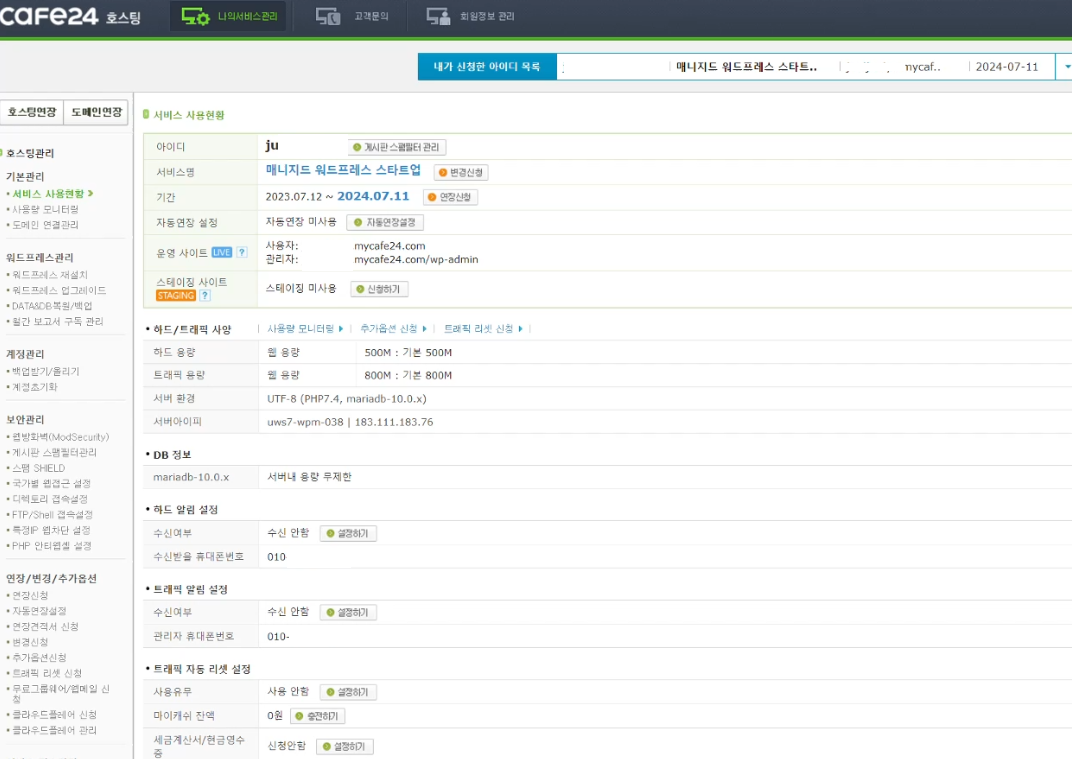Click help icon next to LIVE badge
Image resolution: width=1072 pixels, height=759 pixels.
pos(241,252)
